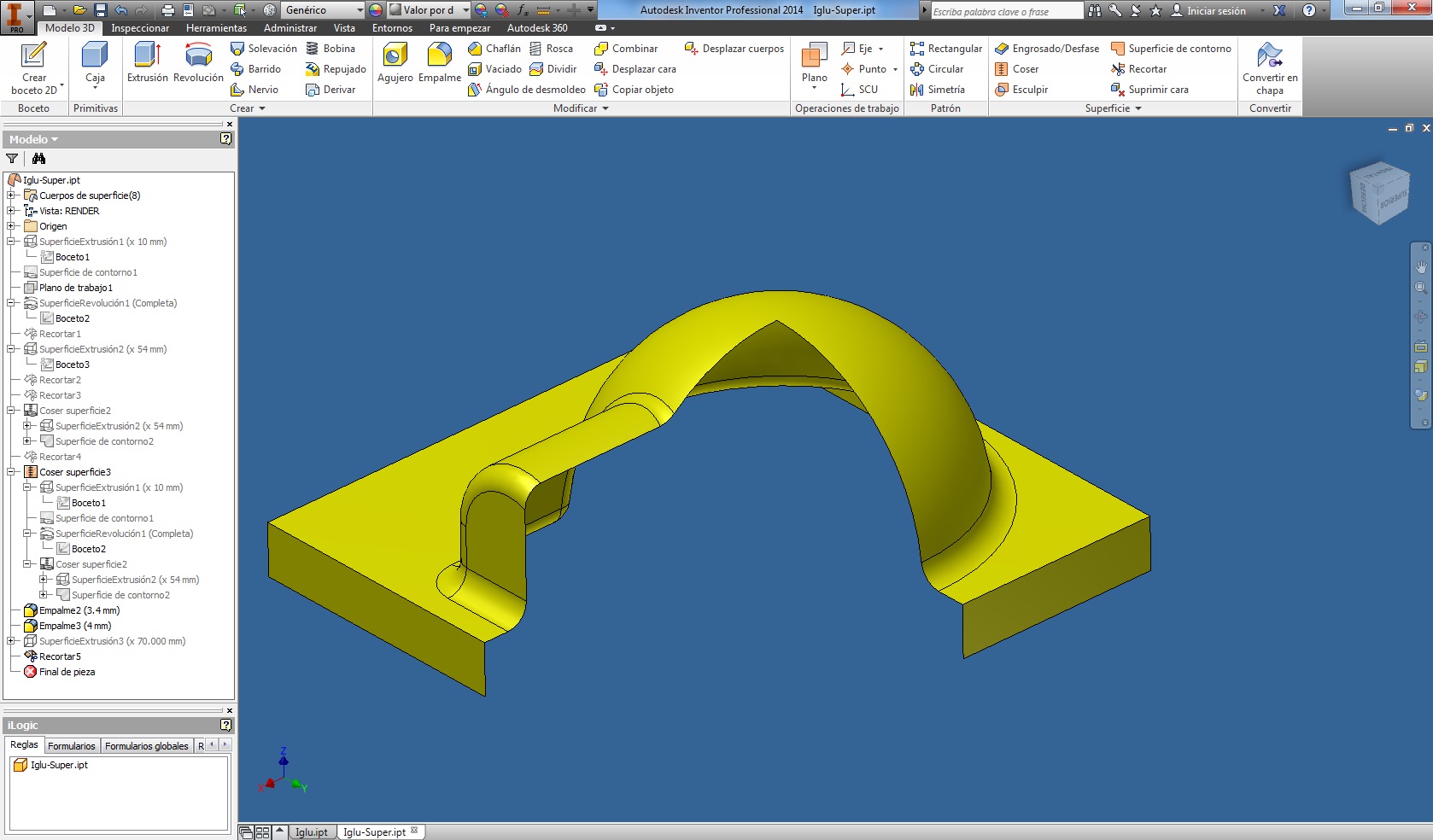1433x840 pixels.
Task: Switch to Iglu.ipt document tab
Action: tap(312, 832)
